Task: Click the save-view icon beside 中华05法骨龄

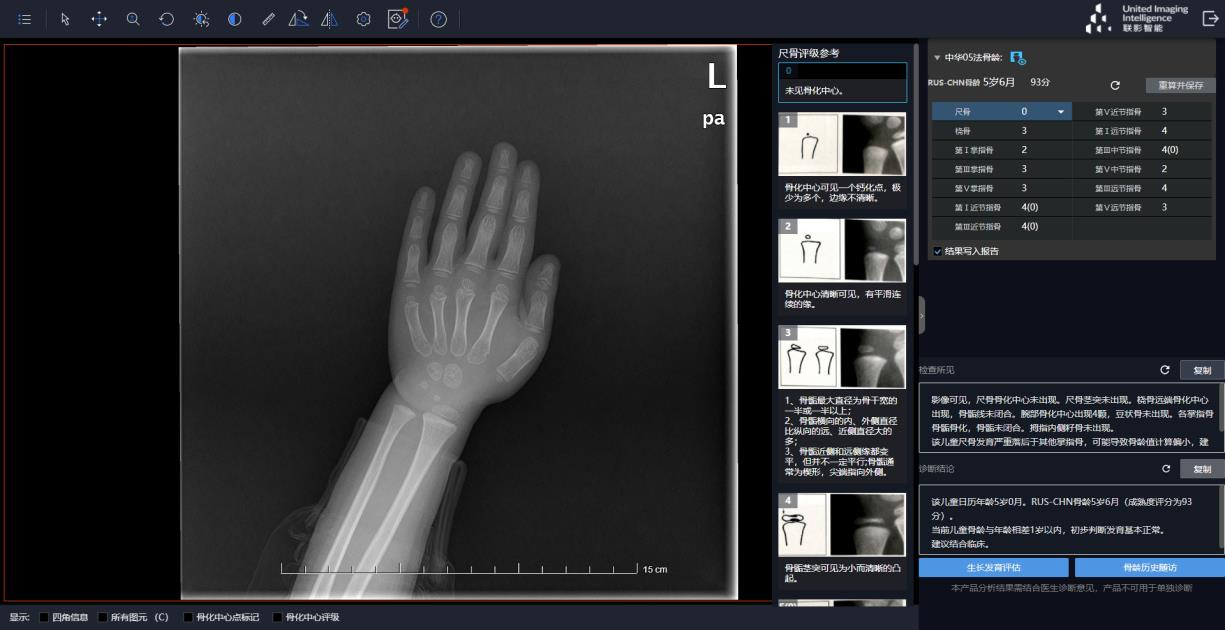Action: 1018,58
